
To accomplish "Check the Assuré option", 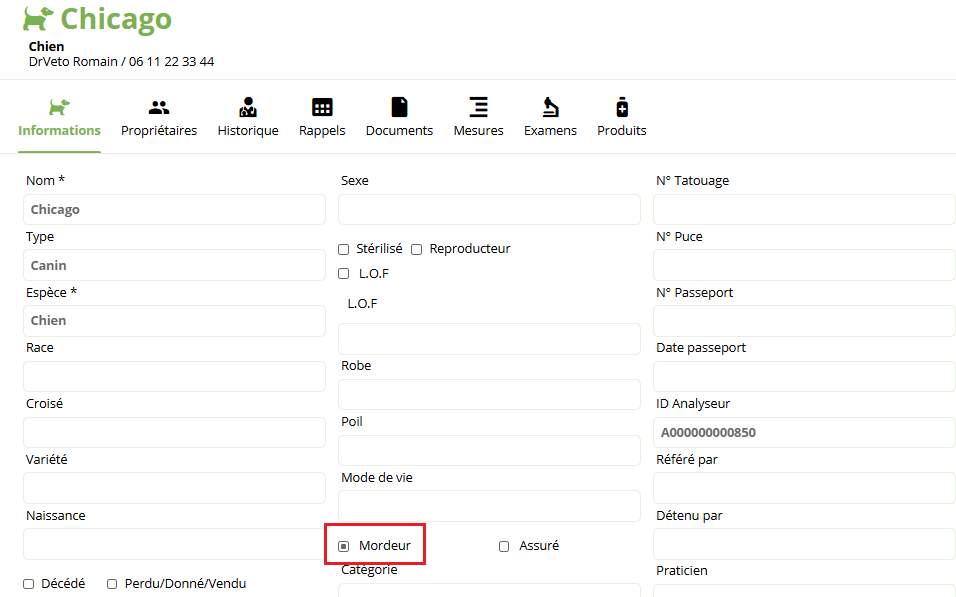I will click(x=504, y=546).
